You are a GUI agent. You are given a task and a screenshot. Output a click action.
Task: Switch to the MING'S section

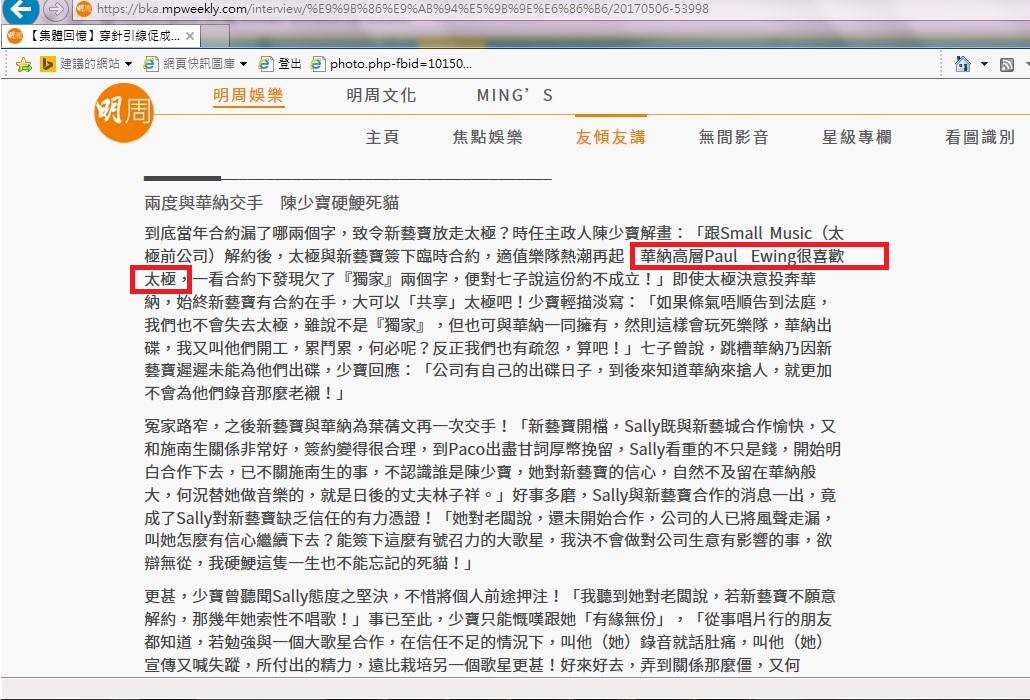coord(514,95)
